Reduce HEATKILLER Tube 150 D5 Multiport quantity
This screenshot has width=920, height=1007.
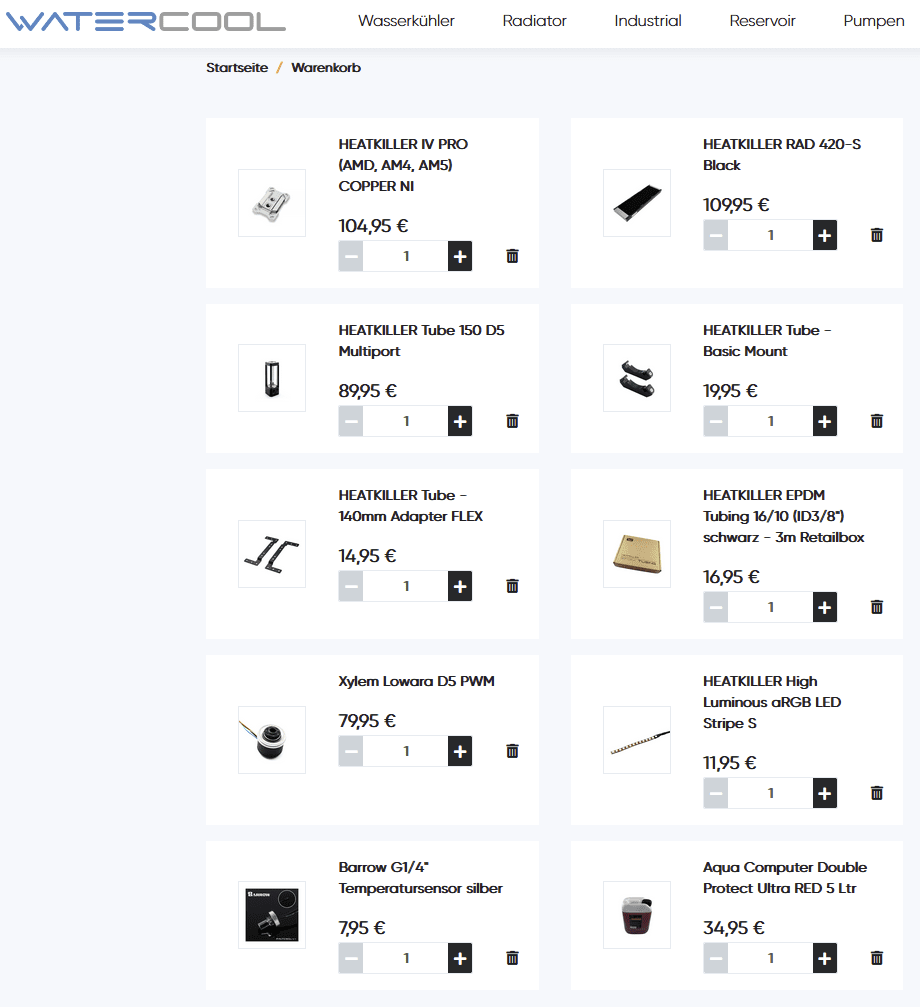[351, 421]
